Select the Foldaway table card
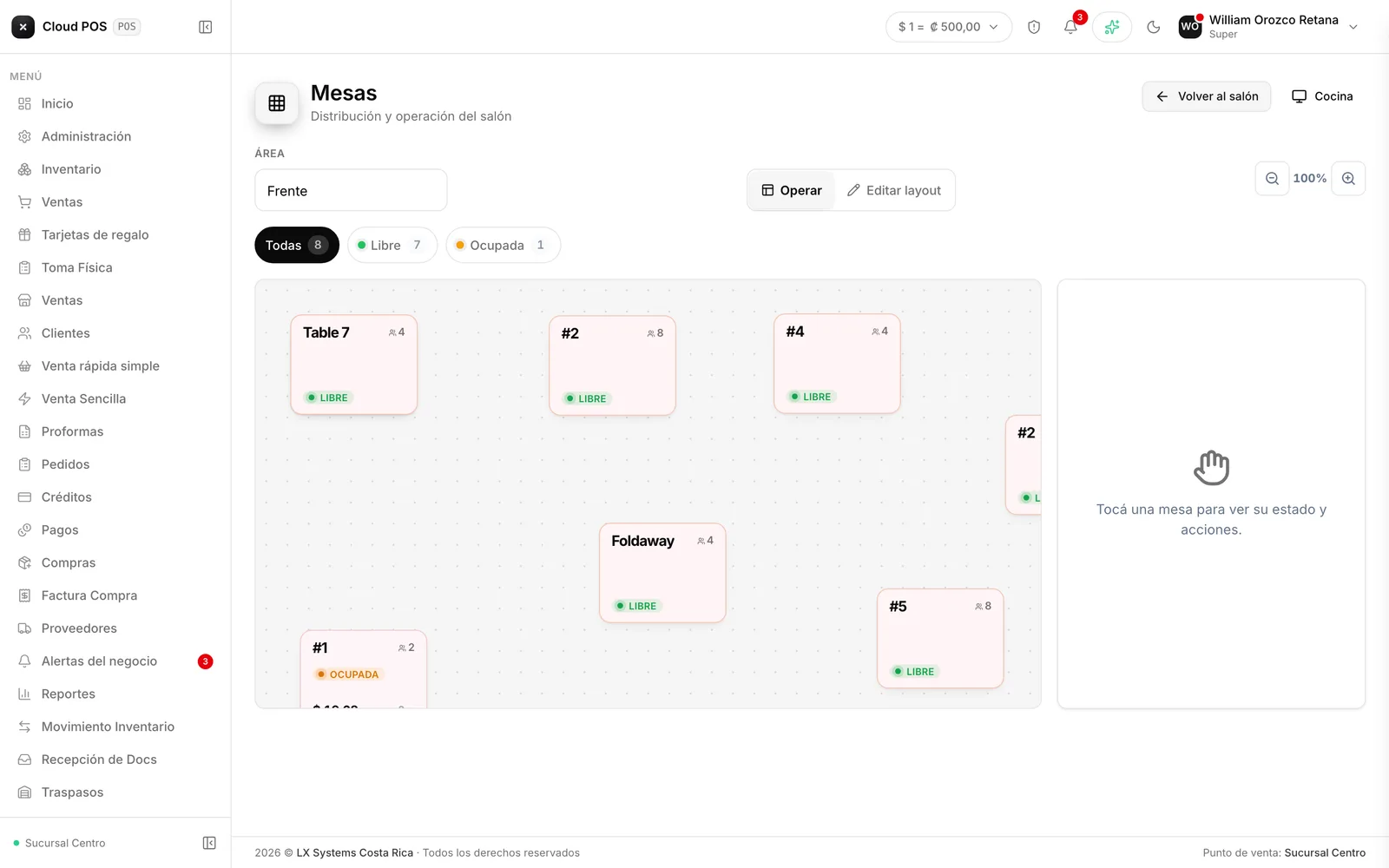Viewport: 1389px width, 868px height. coord(662,573)
